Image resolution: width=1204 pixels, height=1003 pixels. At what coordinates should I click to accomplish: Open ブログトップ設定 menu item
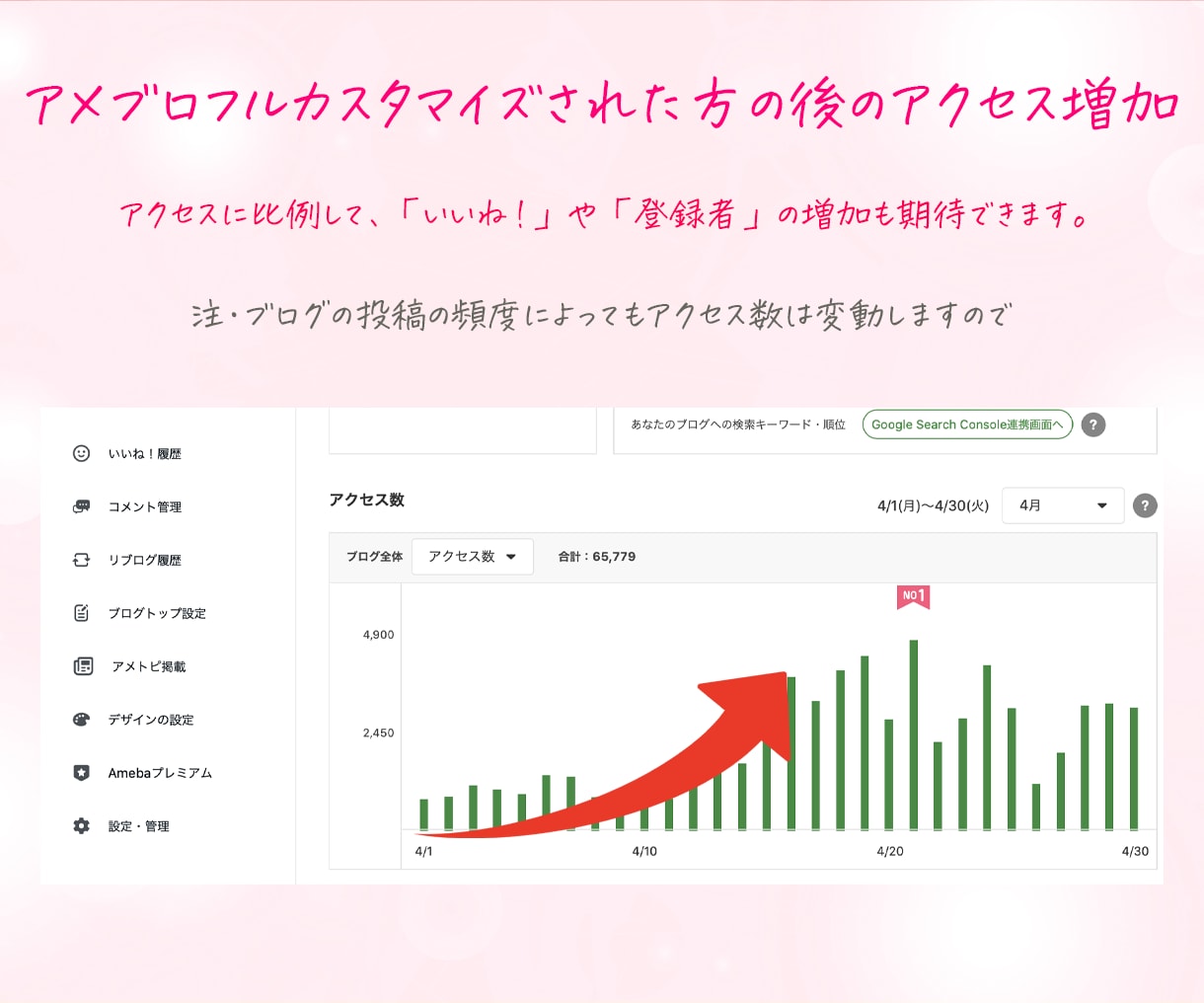pyautogui.click(x=157, y=613)
